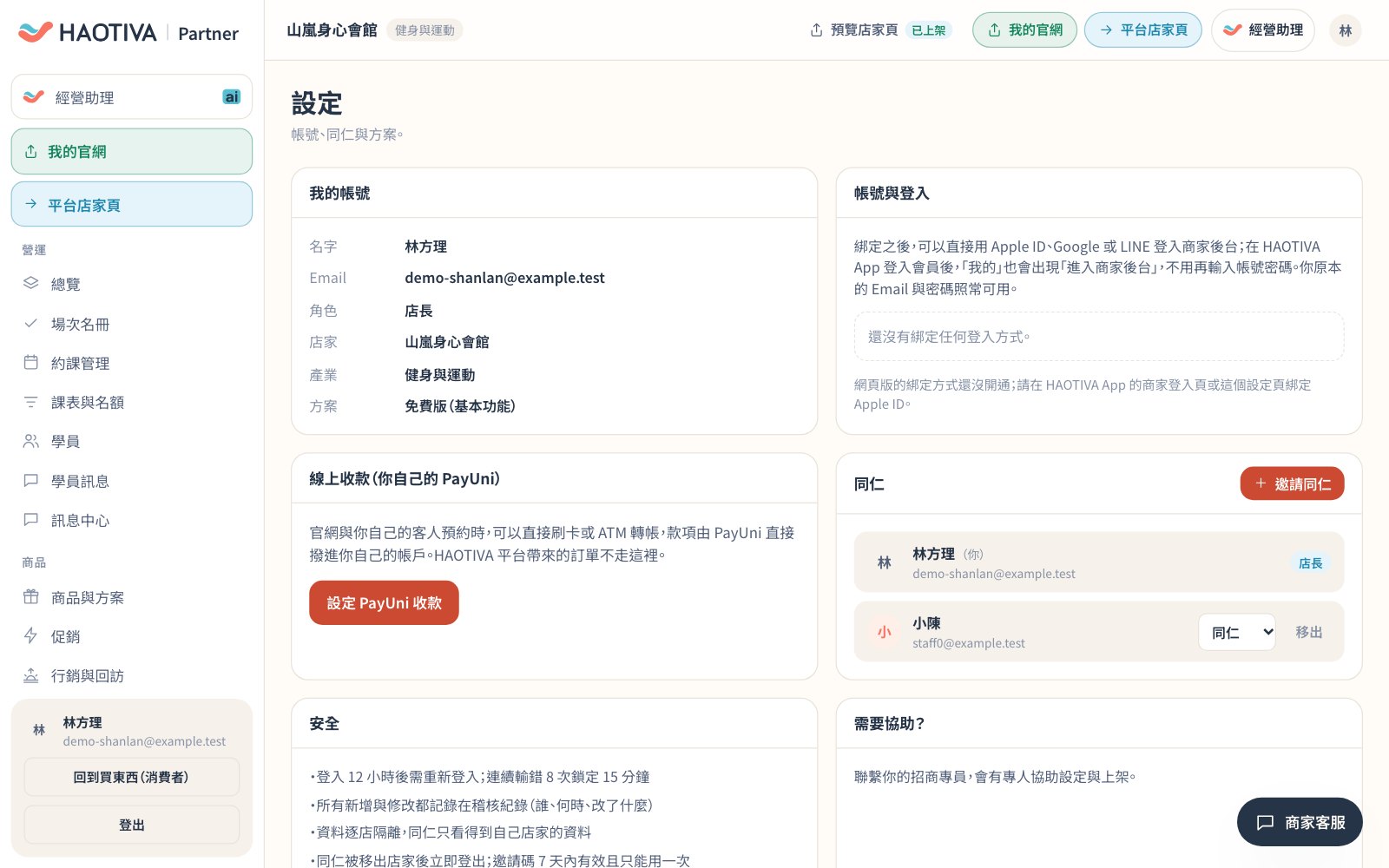Click 我的官網 button in top bar
This screenshot has width=1389, height=868.
point(1024,30)
